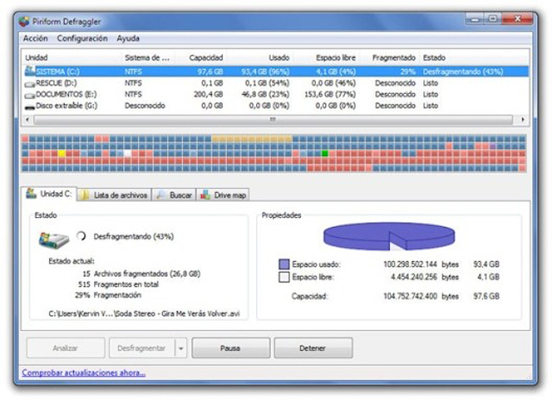Select the SISTEMA (C:) drive row
The image size is (552, 400).
tap(276, 71)
